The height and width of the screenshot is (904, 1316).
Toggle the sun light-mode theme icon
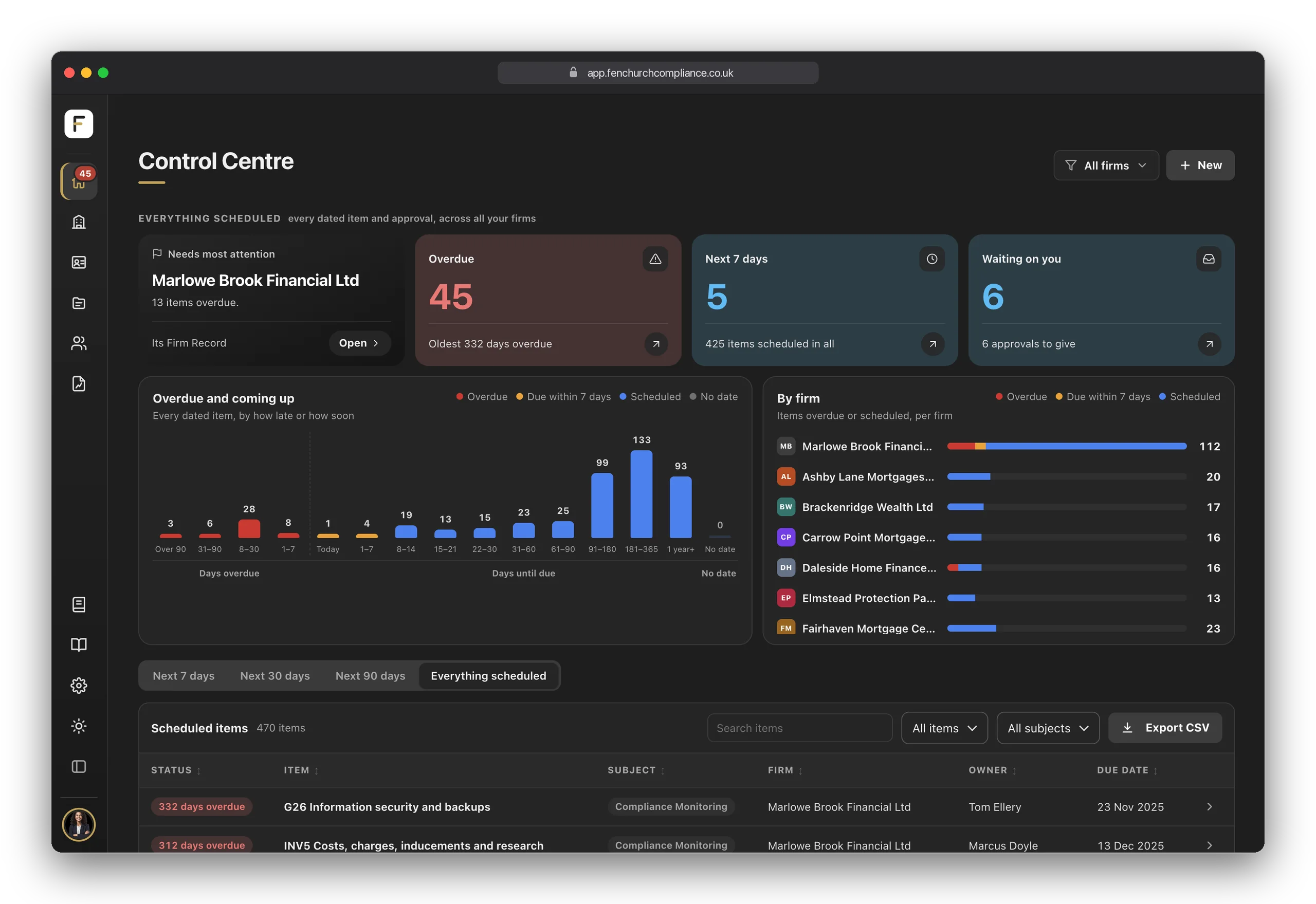coord(79,726)
